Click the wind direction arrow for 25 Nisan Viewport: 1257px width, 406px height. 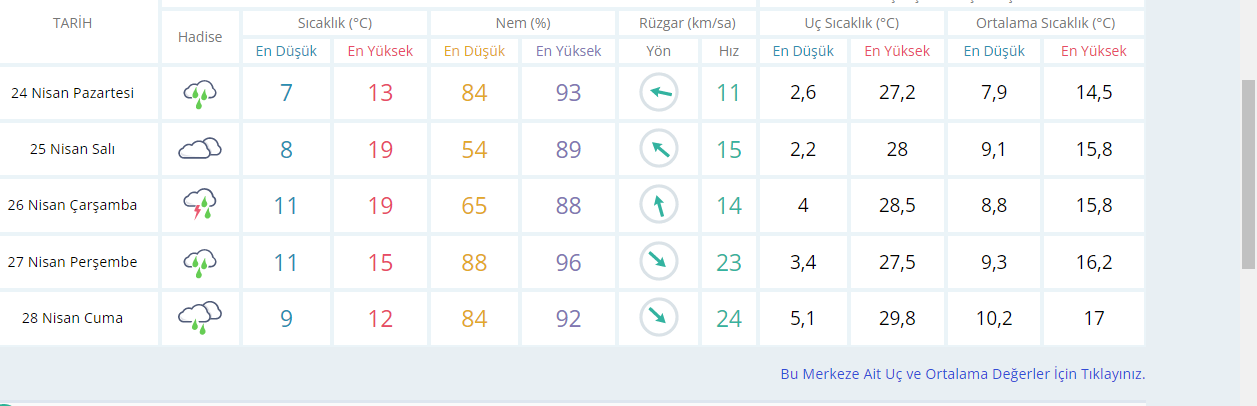point(659,150)
